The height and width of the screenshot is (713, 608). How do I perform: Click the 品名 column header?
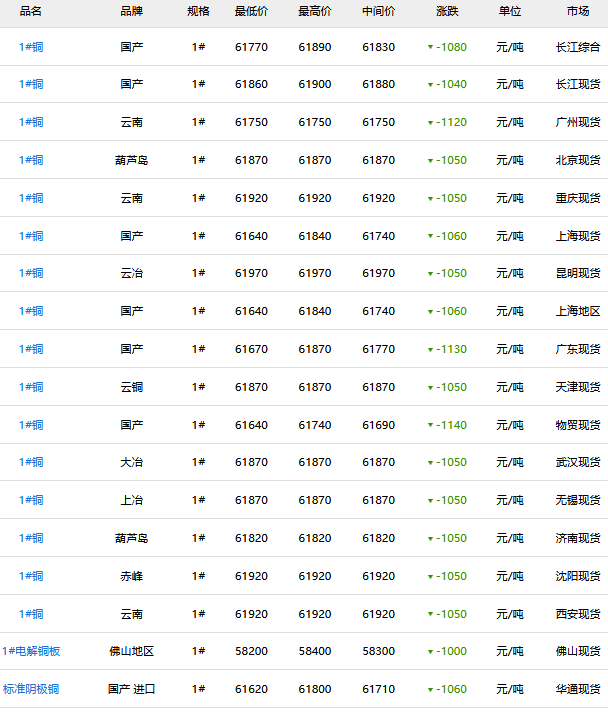tap(31, 11)
